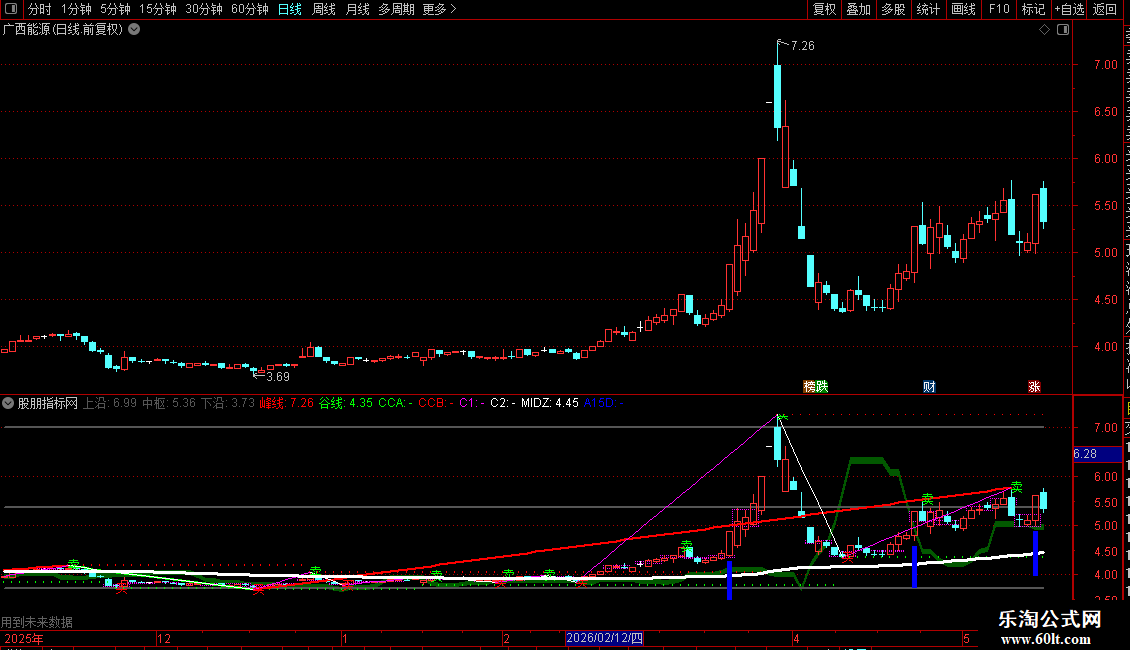Click the 榜 info marker
The width and height of the screenshot is (1130, 650).
coord(809,387)
